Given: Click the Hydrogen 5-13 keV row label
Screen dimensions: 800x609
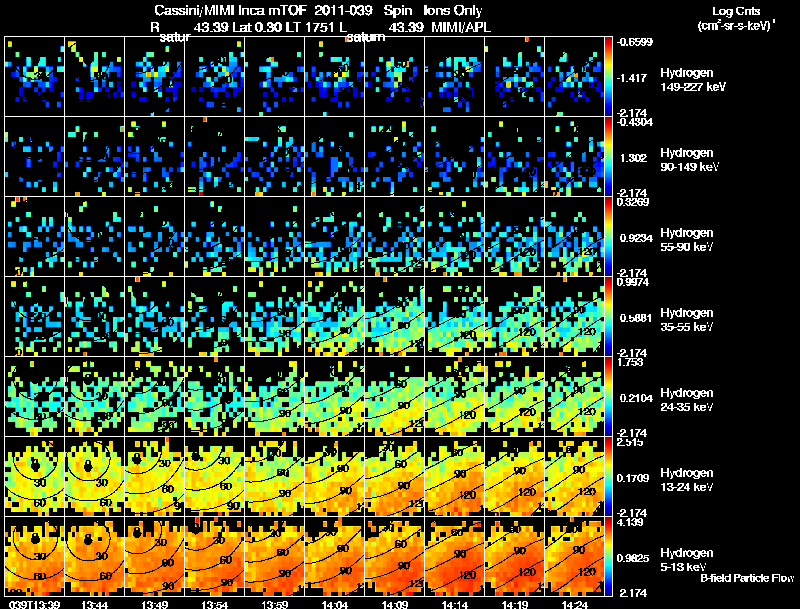Looking at the screenshot, I should [687, 560].
